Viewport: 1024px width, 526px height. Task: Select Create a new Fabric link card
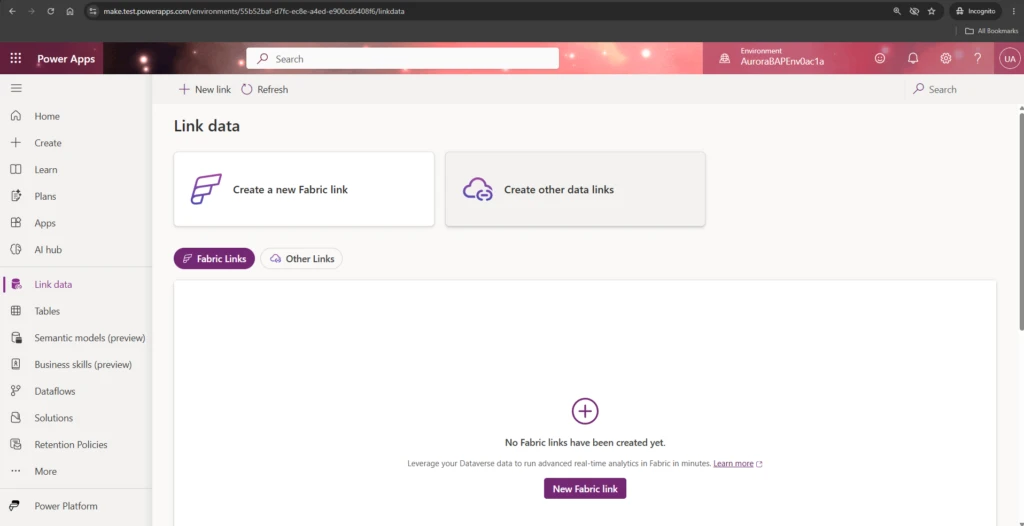click(304, 189)
